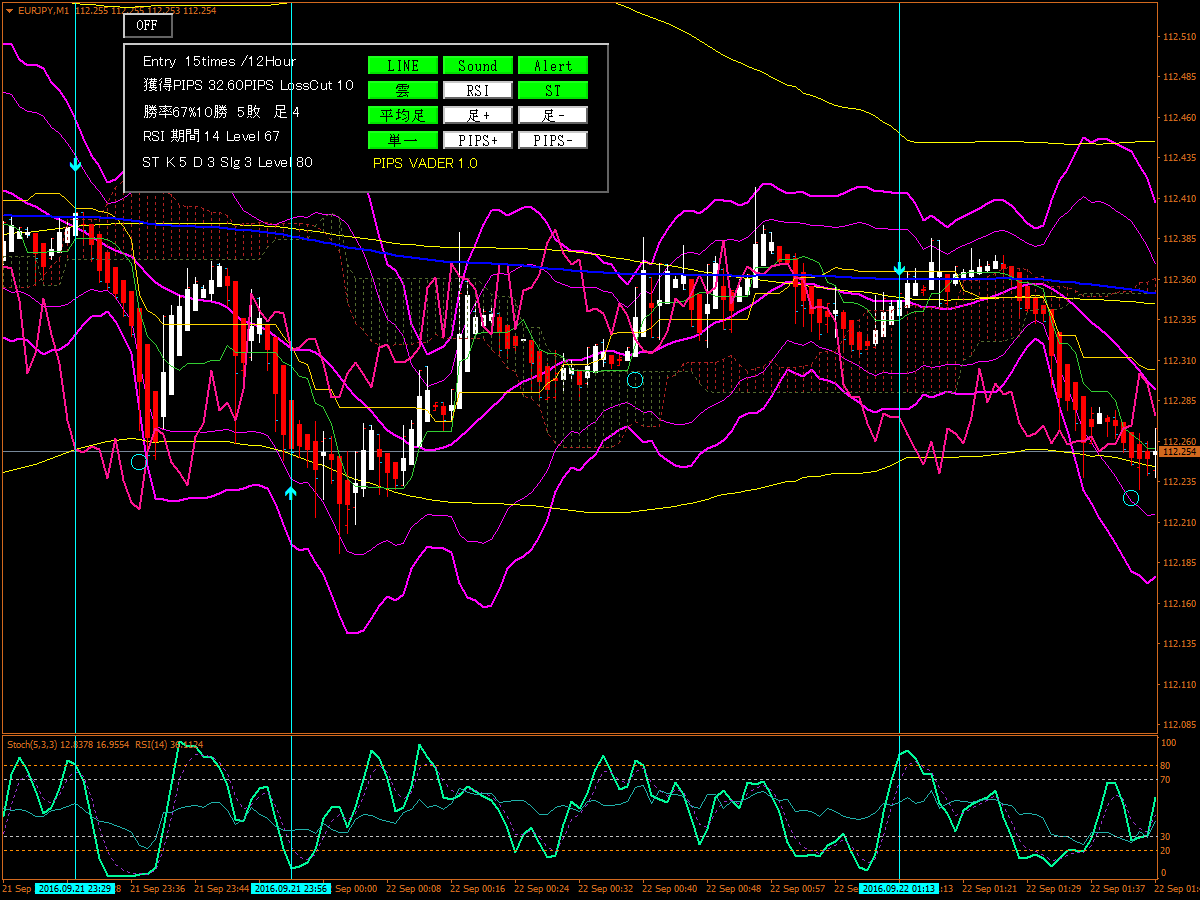Screen dimensions: 1200x900
Task: Click the 112.310 price scale value
Action: point(1180,360)
